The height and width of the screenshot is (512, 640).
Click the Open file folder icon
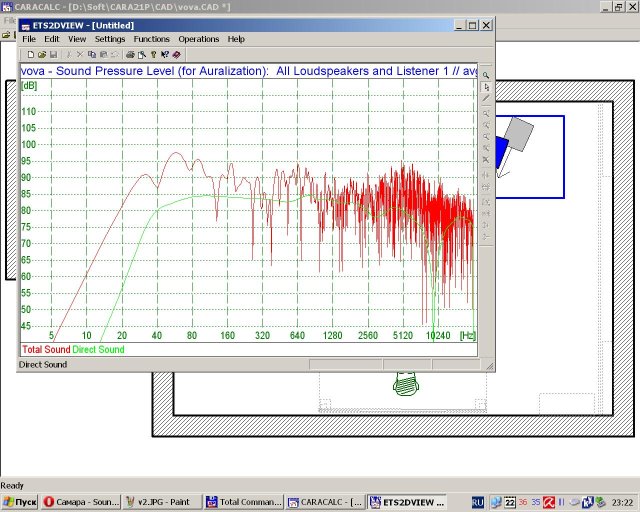click(x=42, y=54)
